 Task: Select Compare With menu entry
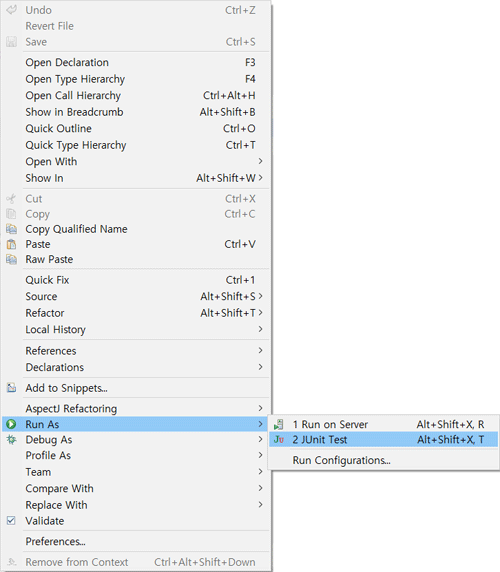click(x=137, y=488)
